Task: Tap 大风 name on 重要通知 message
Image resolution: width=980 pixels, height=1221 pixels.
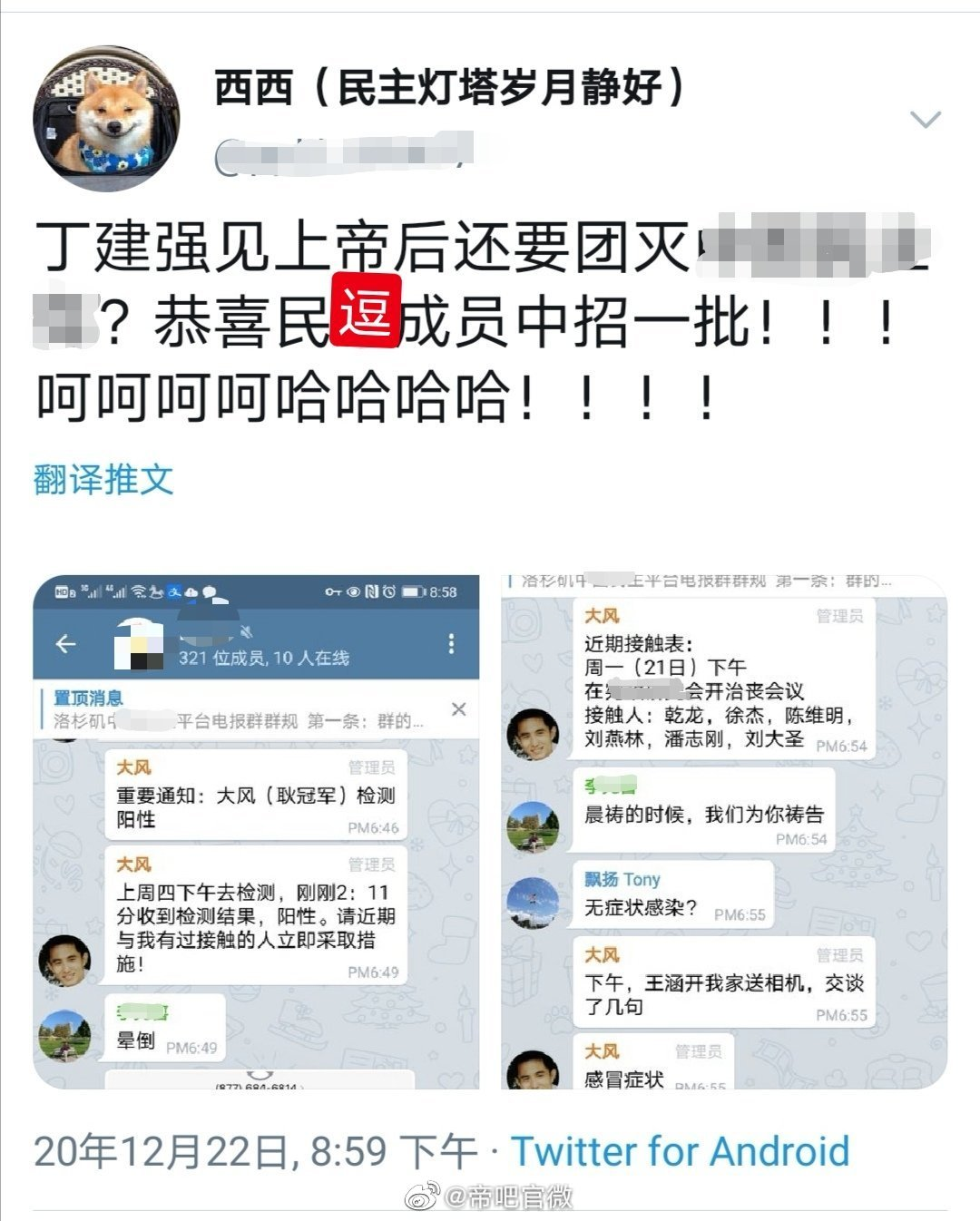Action: (x=133, y=767)
